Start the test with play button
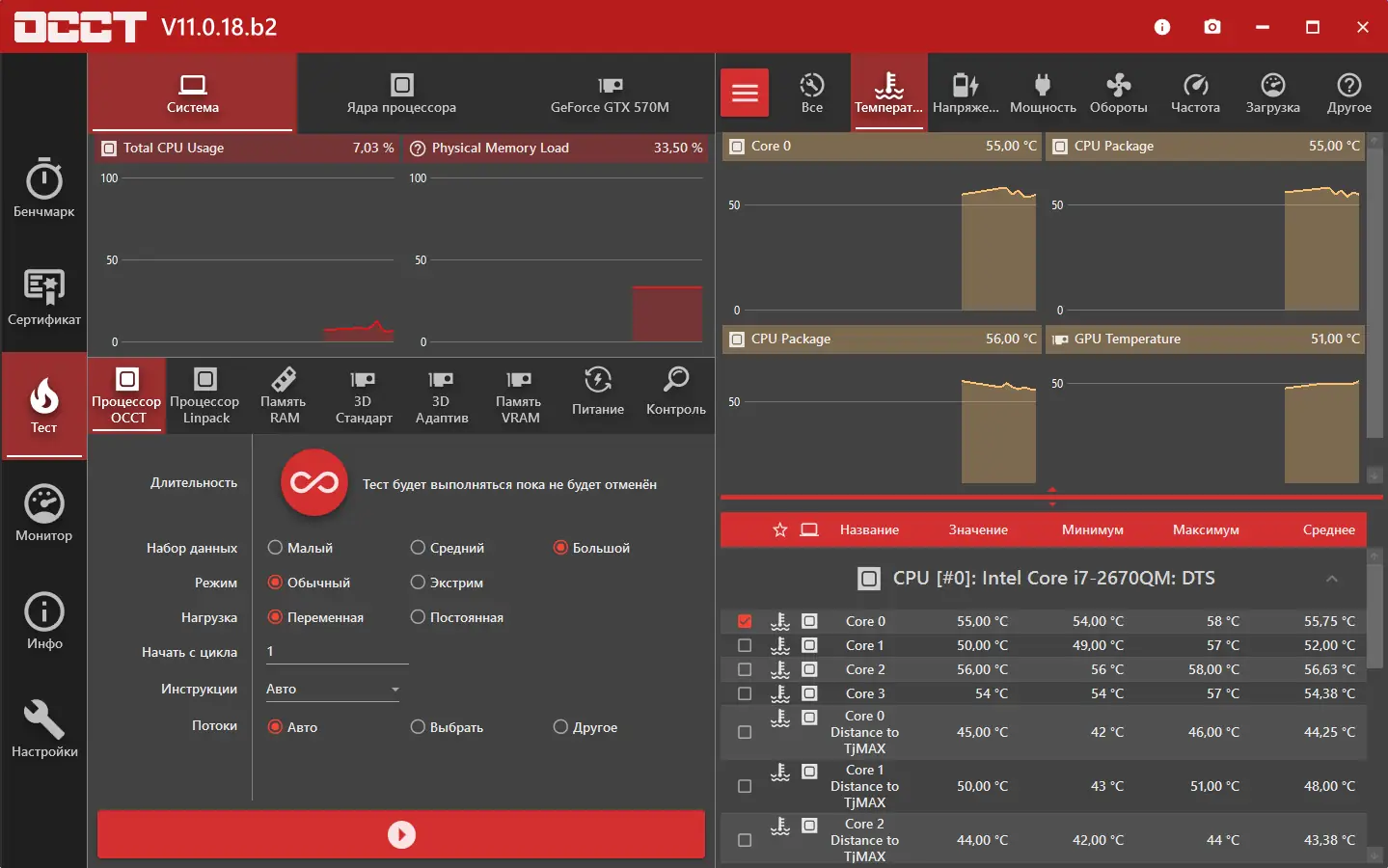Screen dimensions: 1388x868 tap(401, 834)
